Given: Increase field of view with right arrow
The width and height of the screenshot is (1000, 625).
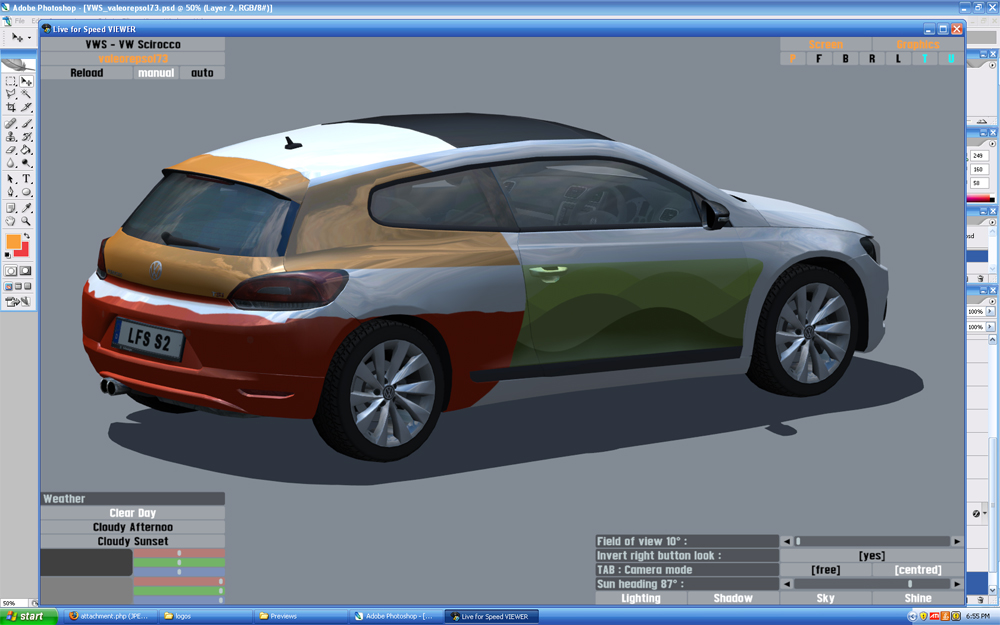Looking at the screenshot, I should [x=957, y=541].
